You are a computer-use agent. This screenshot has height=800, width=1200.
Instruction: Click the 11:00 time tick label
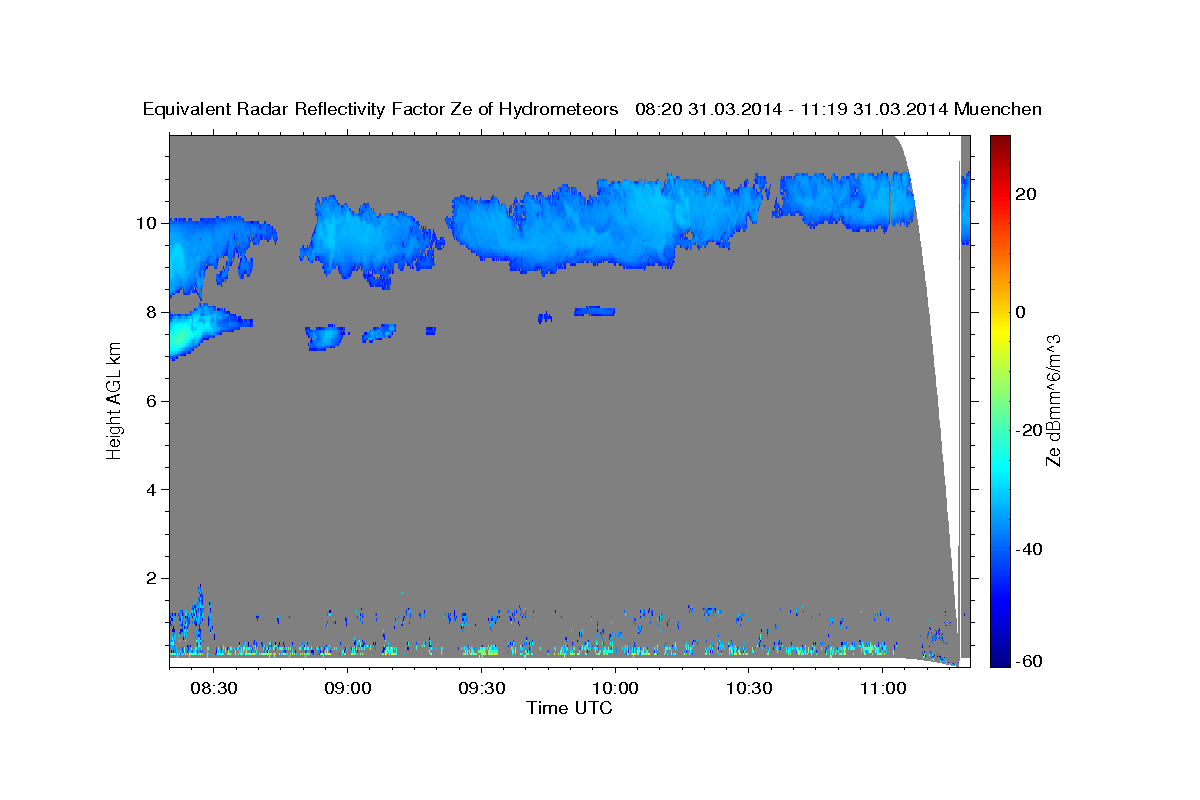coord(882,689)
